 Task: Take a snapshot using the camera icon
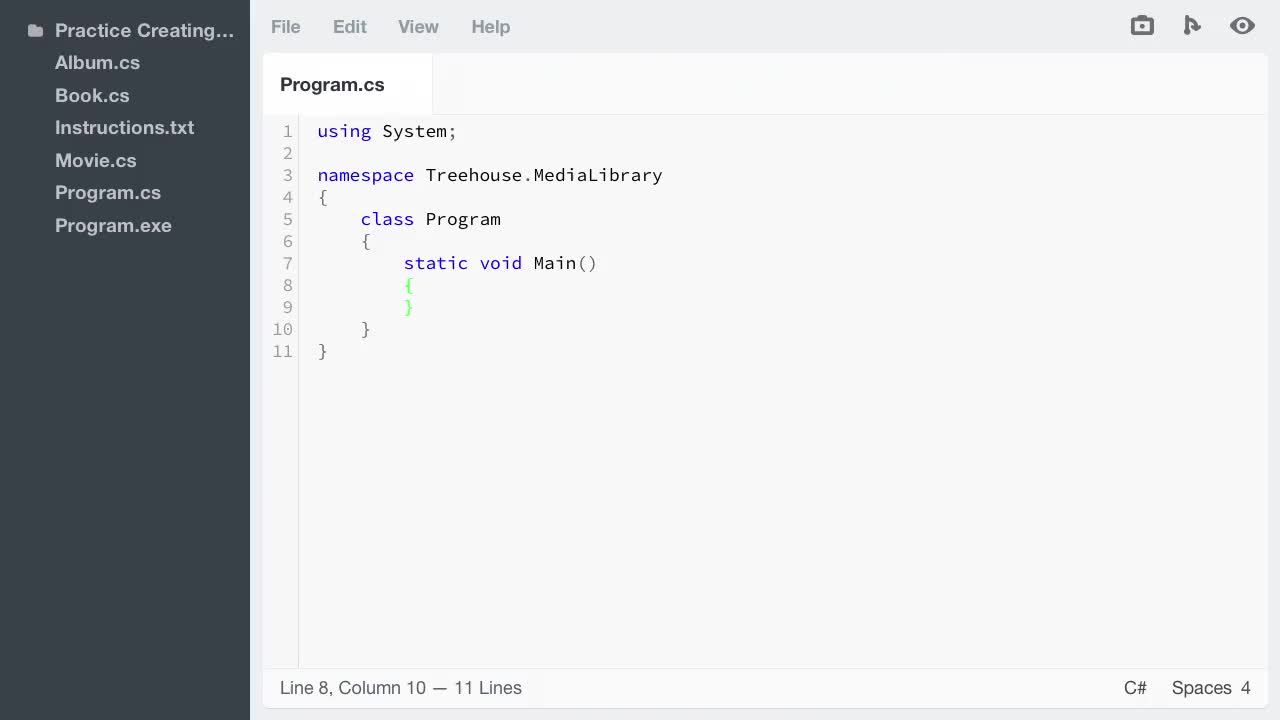(x=1142, y=25)
